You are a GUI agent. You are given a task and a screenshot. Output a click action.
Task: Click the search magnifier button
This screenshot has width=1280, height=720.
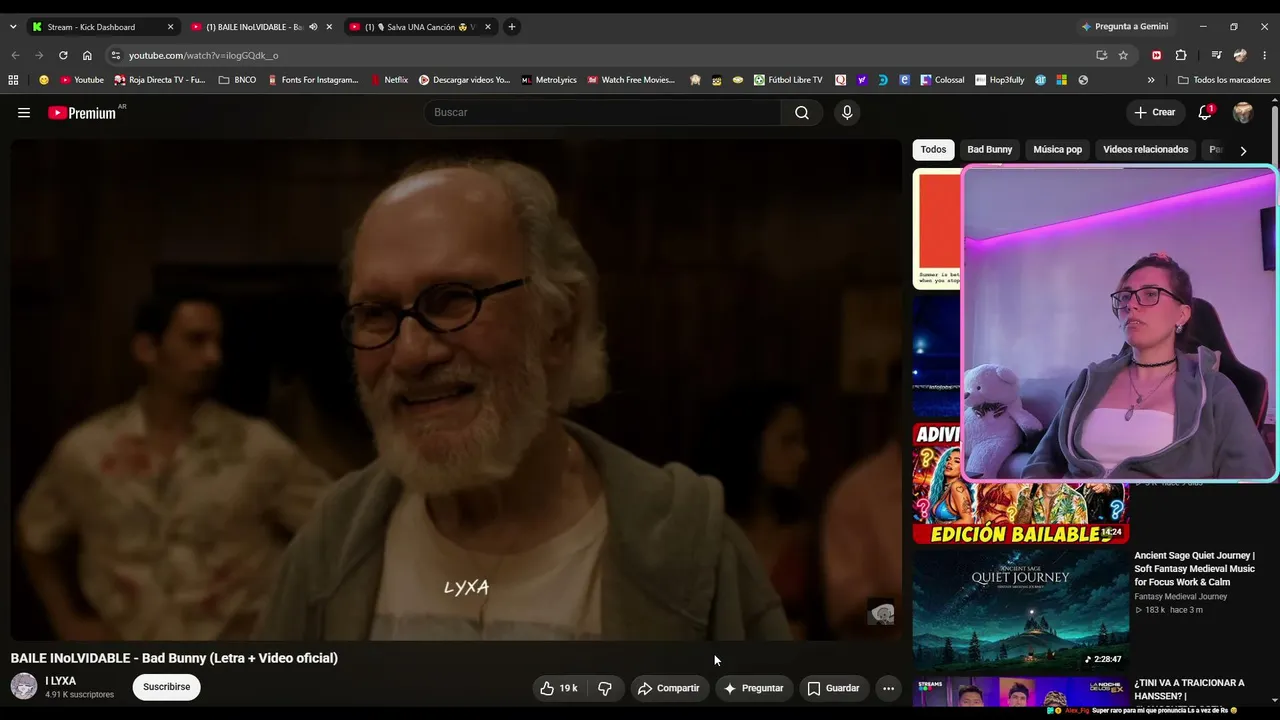coord(802,113)
